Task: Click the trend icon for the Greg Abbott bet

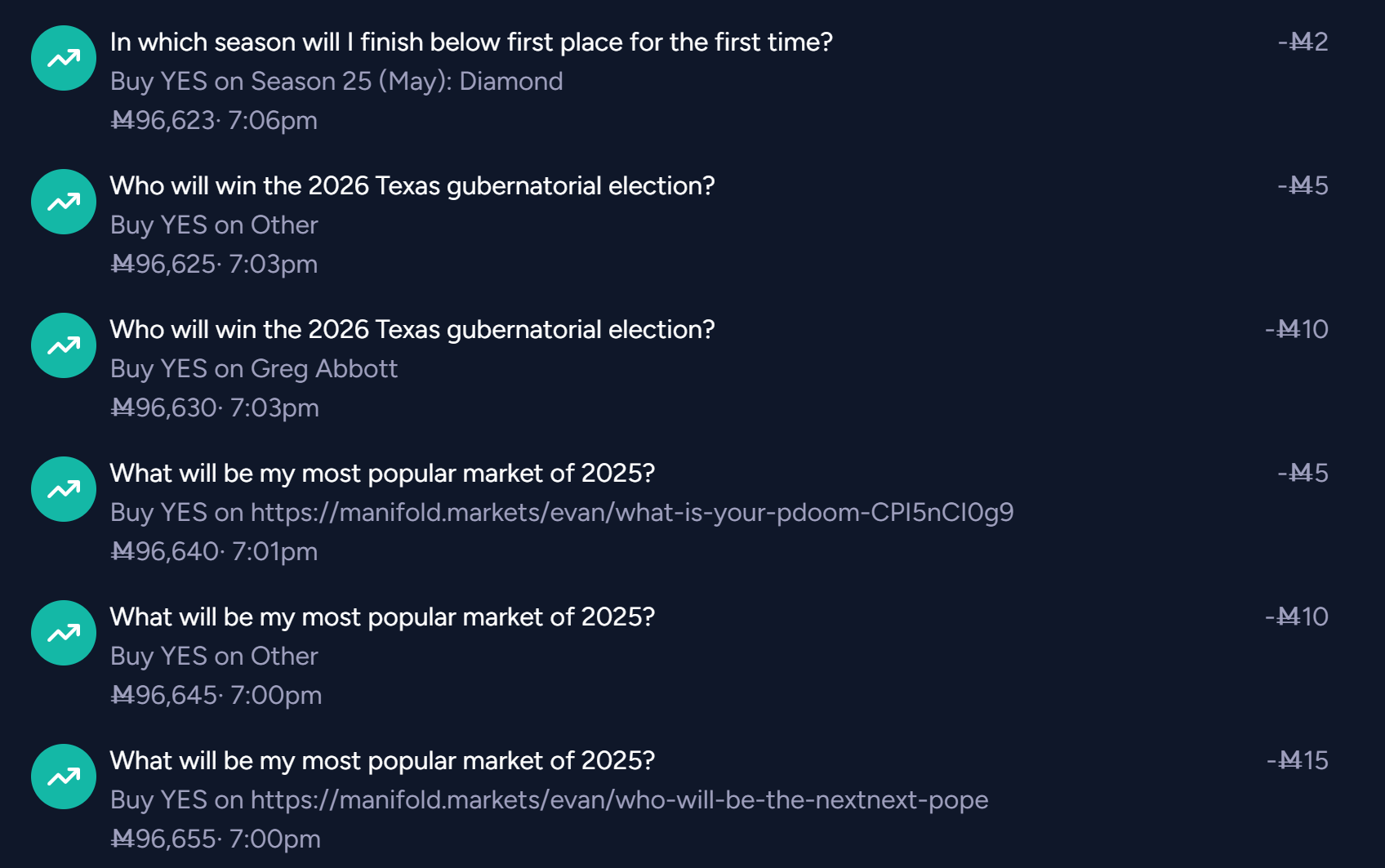Action: tap(64, 345)
